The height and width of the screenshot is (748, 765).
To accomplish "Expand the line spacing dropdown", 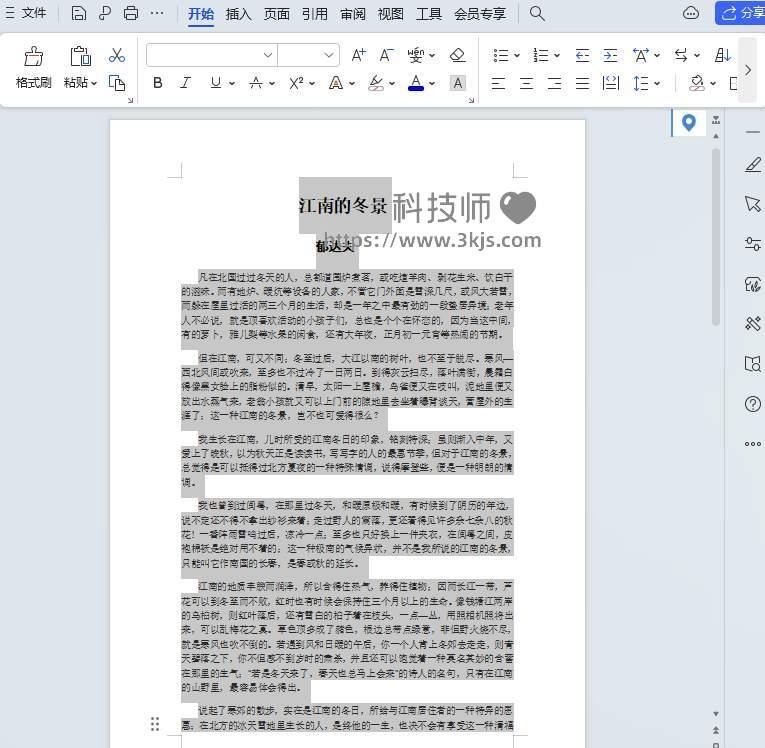I will click(x=657, y=83).
